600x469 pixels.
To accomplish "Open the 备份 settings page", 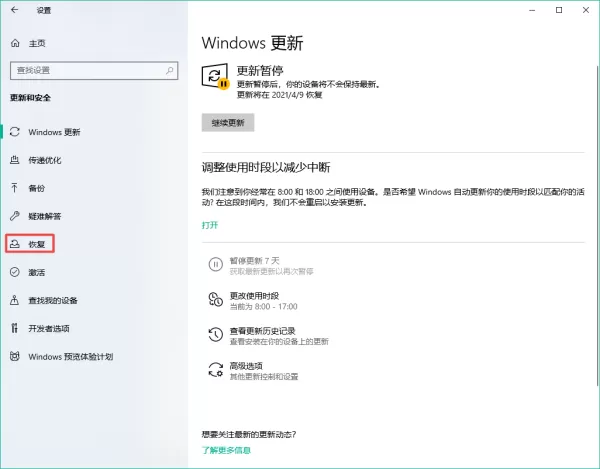I will tap(37, 188).
